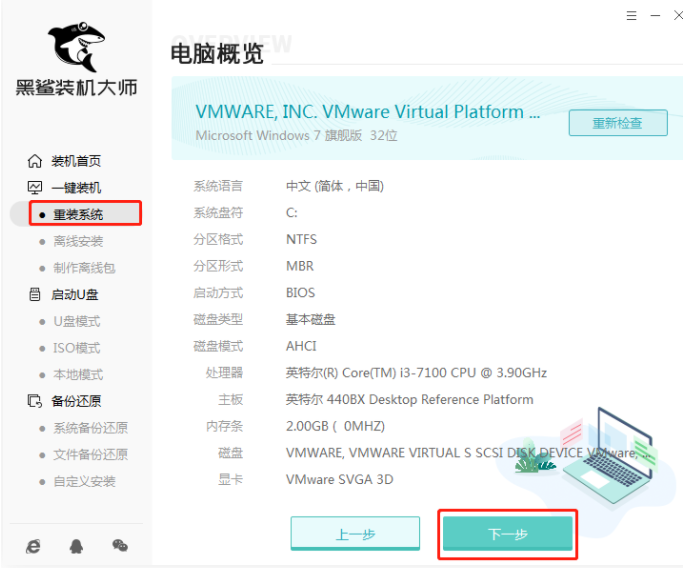This screenshot has height=573, width=683.
Task: Click the 重新检查 button
Action: pyautogui.click(x=618, y=123)
